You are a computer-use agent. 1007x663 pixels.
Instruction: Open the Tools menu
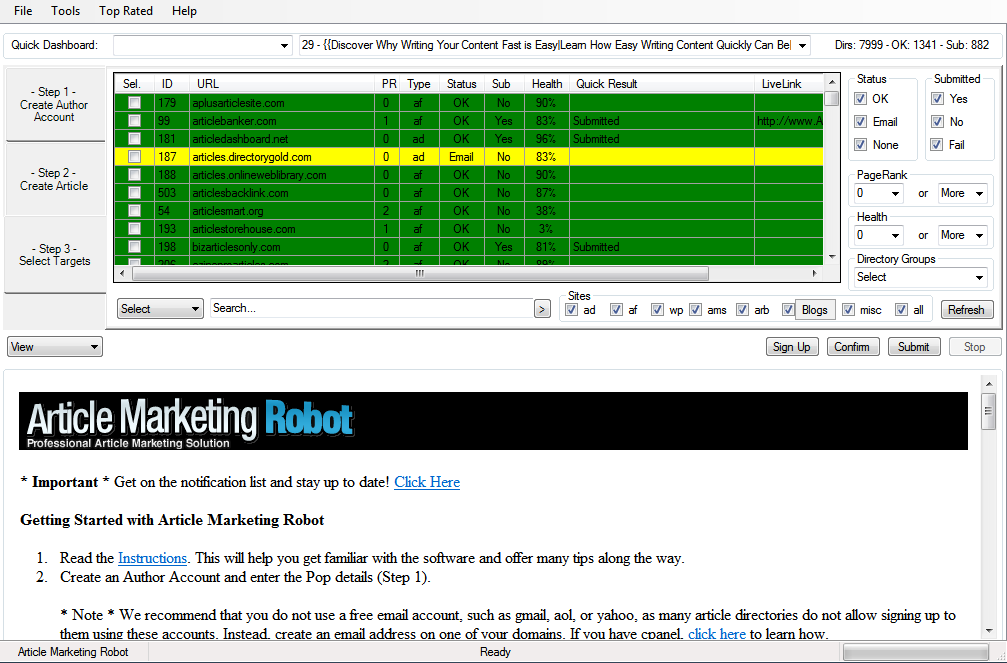point(65,11)
